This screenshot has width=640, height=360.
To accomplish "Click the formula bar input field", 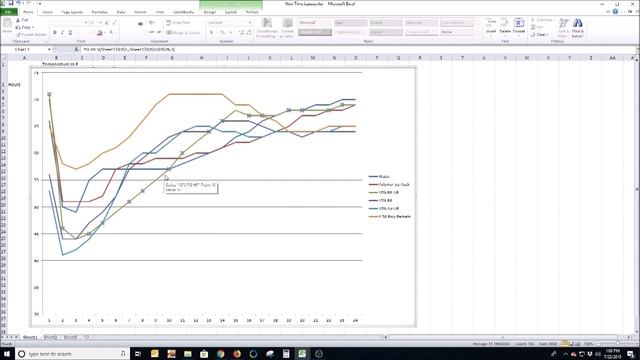I will click(357, 49).
